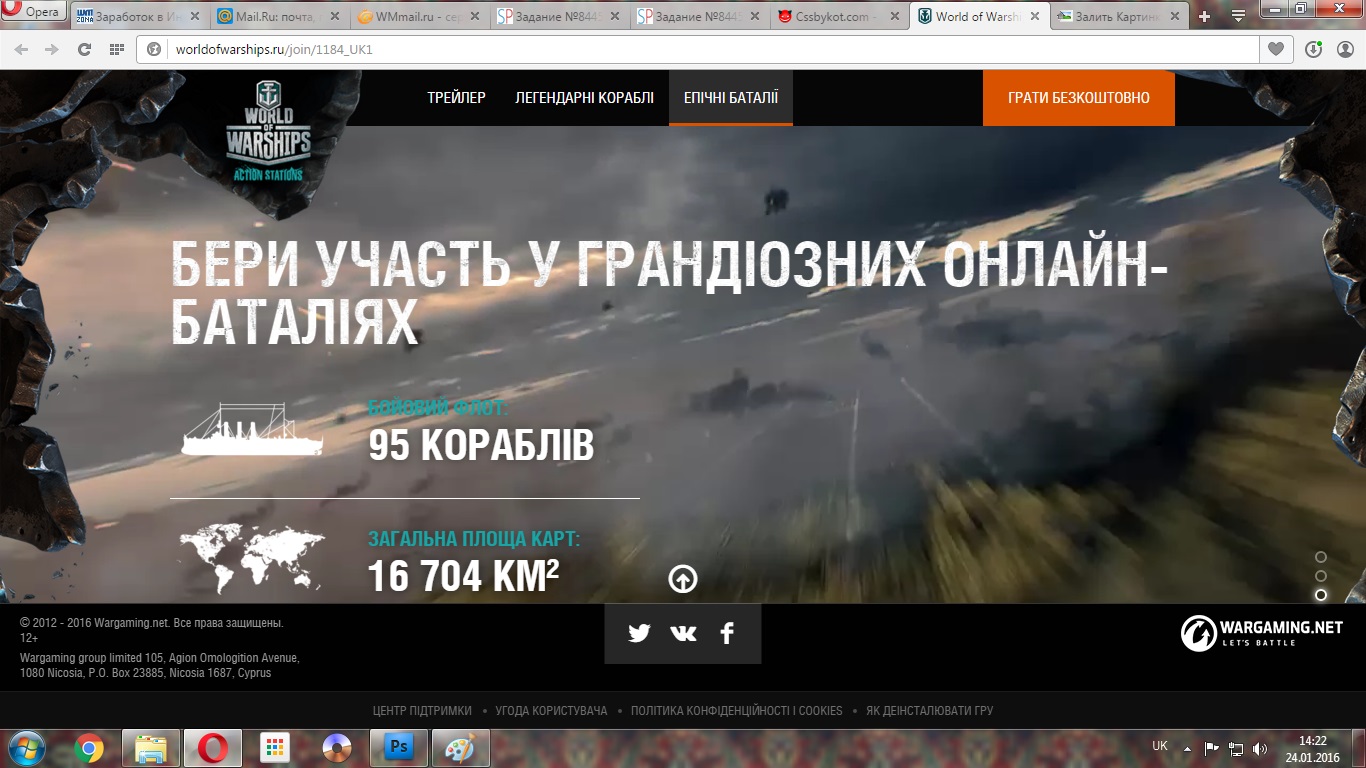
Task: Open the ТРЕЙЛЕР menu item
Action: tap(456, 98)
